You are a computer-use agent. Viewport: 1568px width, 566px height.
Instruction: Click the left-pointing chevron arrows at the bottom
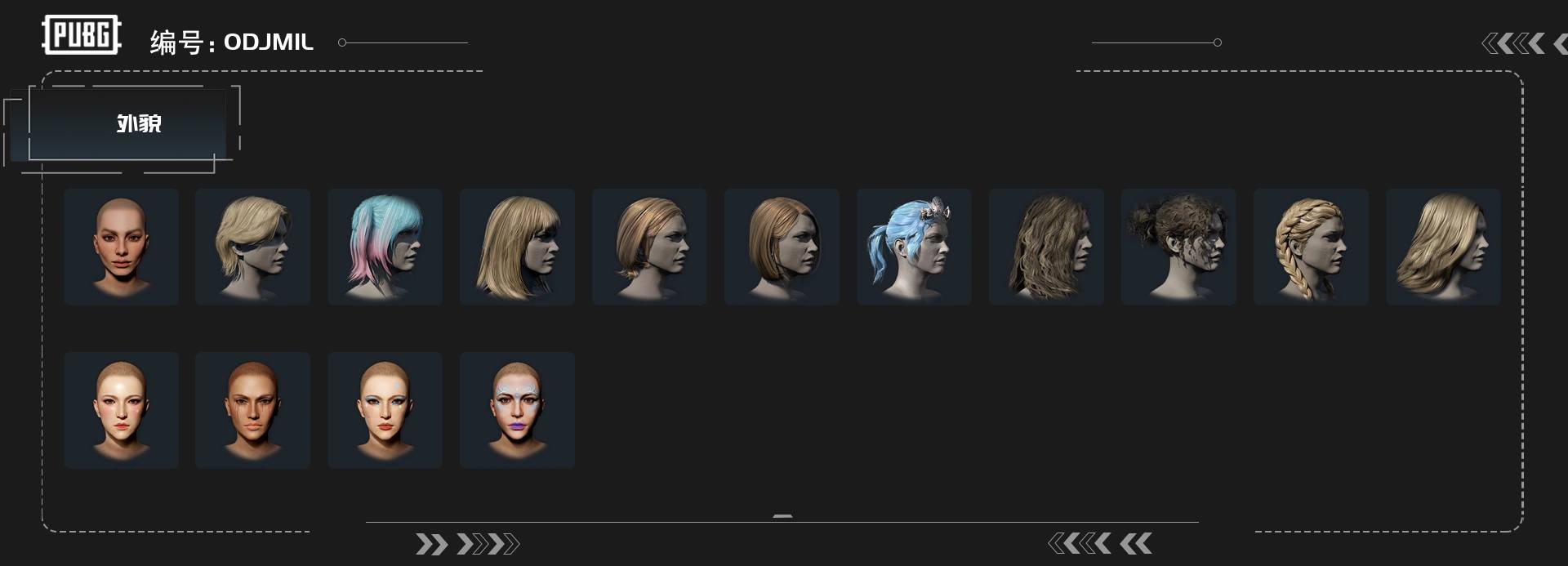point(1100,543)
